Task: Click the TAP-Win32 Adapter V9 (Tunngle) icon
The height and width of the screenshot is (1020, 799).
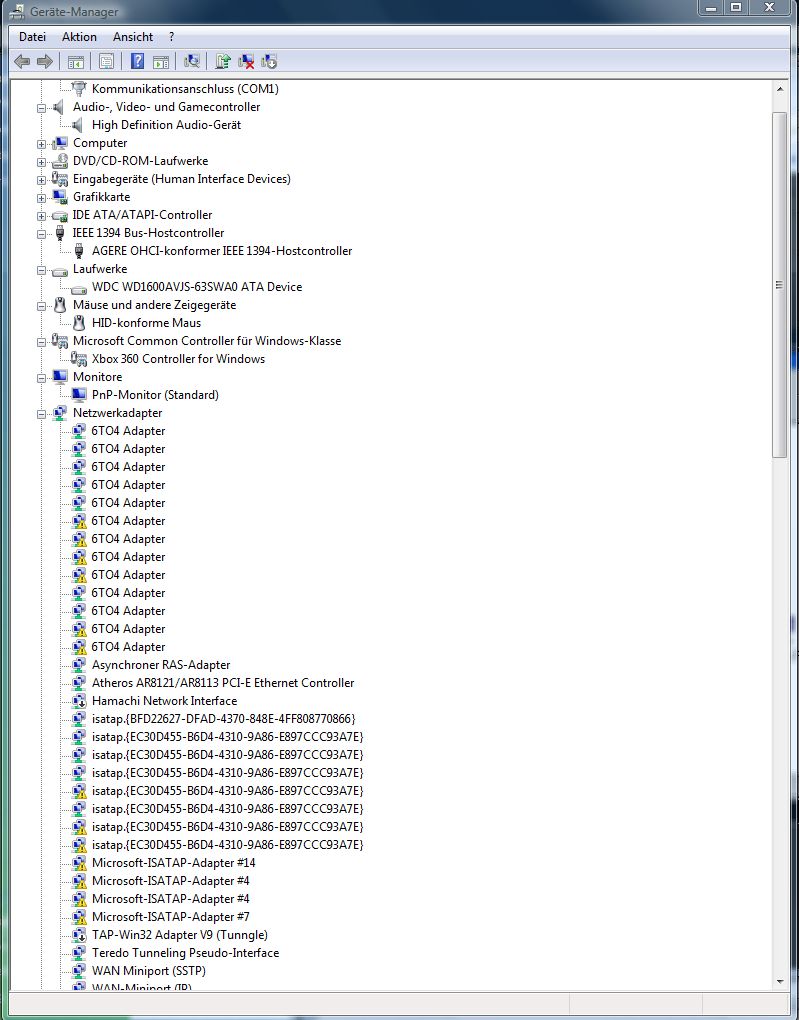Action: [x=79, y=935]
